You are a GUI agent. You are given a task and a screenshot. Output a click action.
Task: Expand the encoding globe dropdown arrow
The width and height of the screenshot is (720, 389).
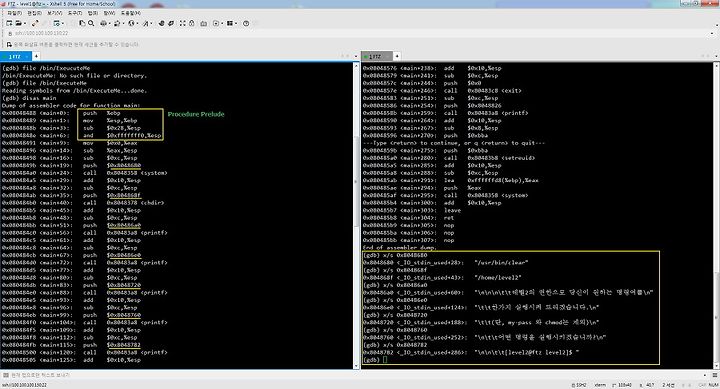coord(137,23)
